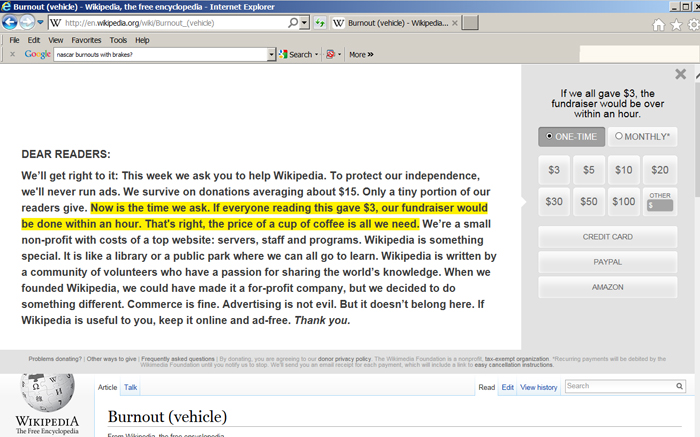This screenshot has width=700, height=437.
Task: Close the Google toolbar with the X
Action: 12,54
